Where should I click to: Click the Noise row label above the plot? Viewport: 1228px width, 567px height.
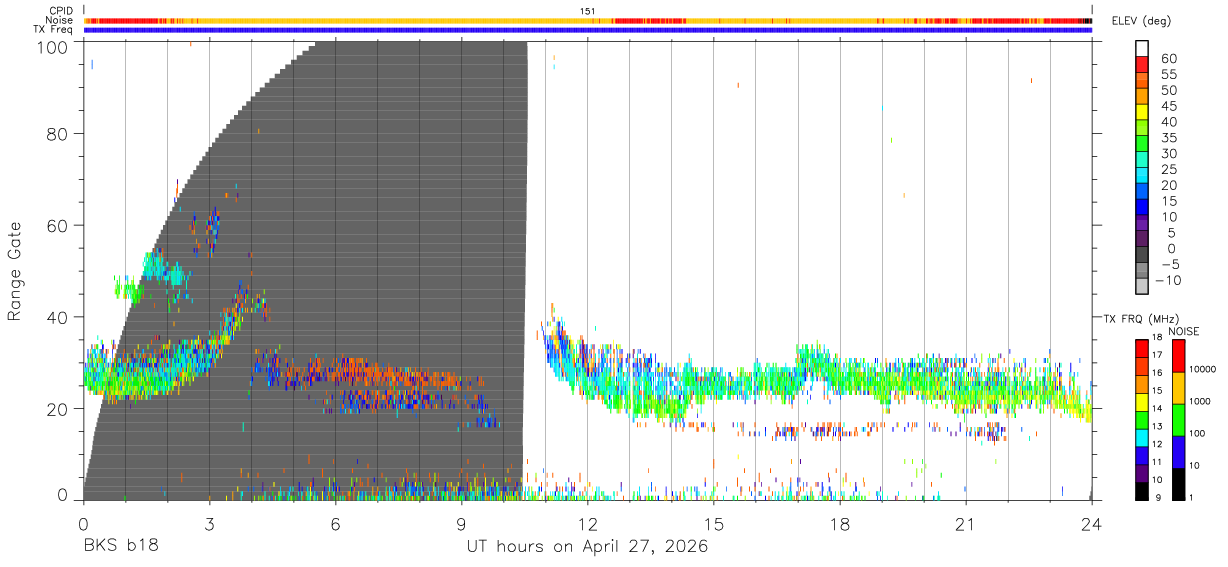point(60,20)
